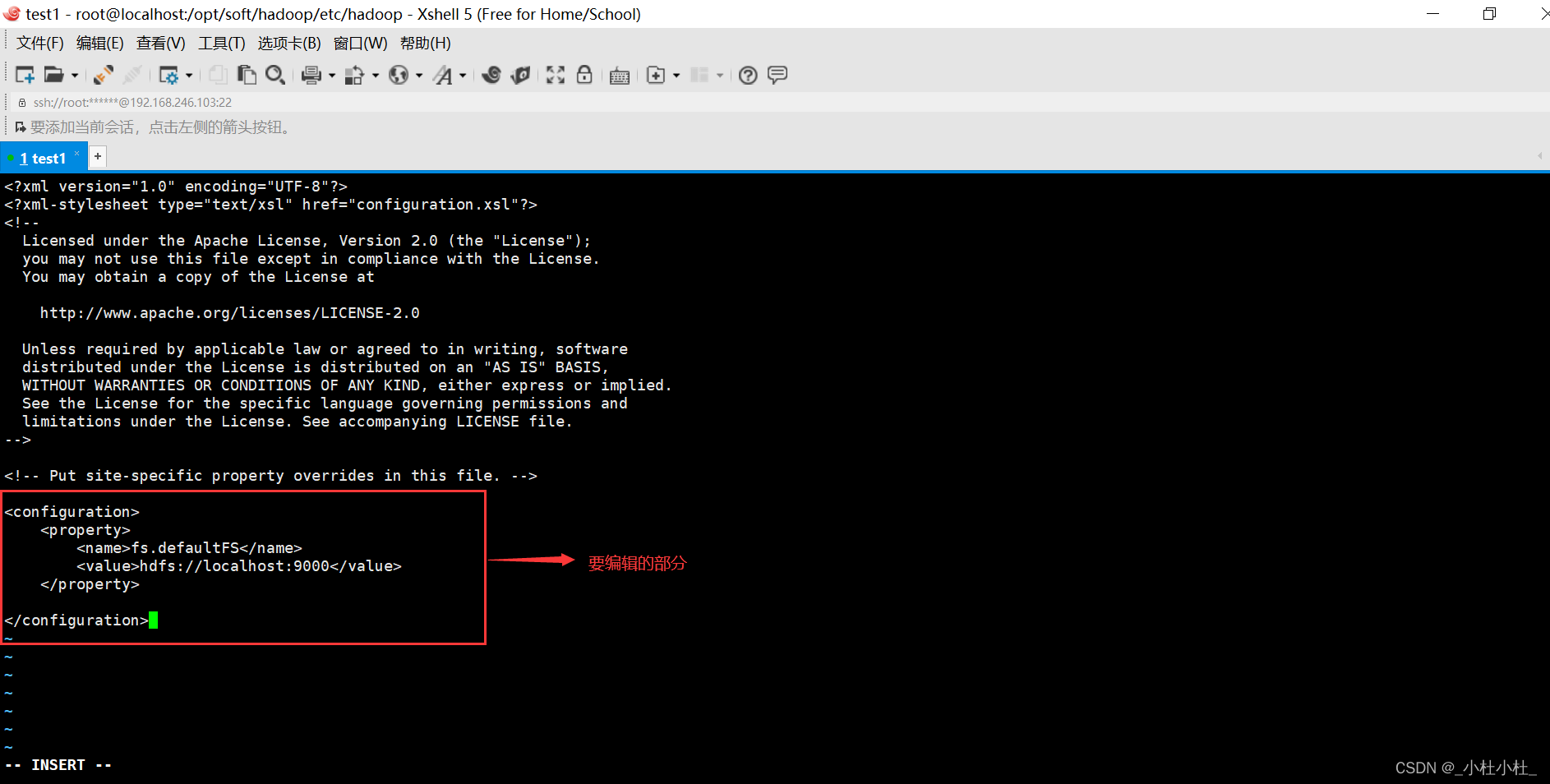Click the Apache license URL text
The image size is (1550, 784).
[x=230, y=313]
